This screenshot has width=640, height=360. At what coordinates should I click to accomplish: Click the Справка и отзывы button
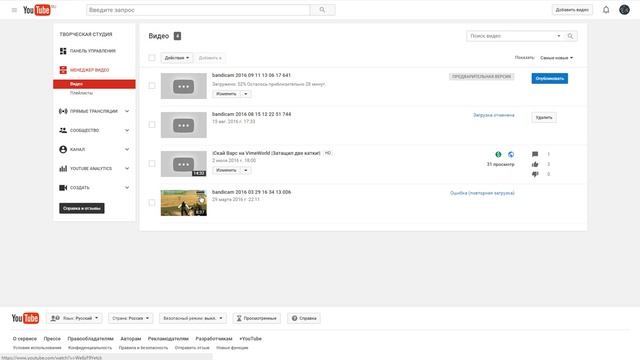(x=82, y=208)
